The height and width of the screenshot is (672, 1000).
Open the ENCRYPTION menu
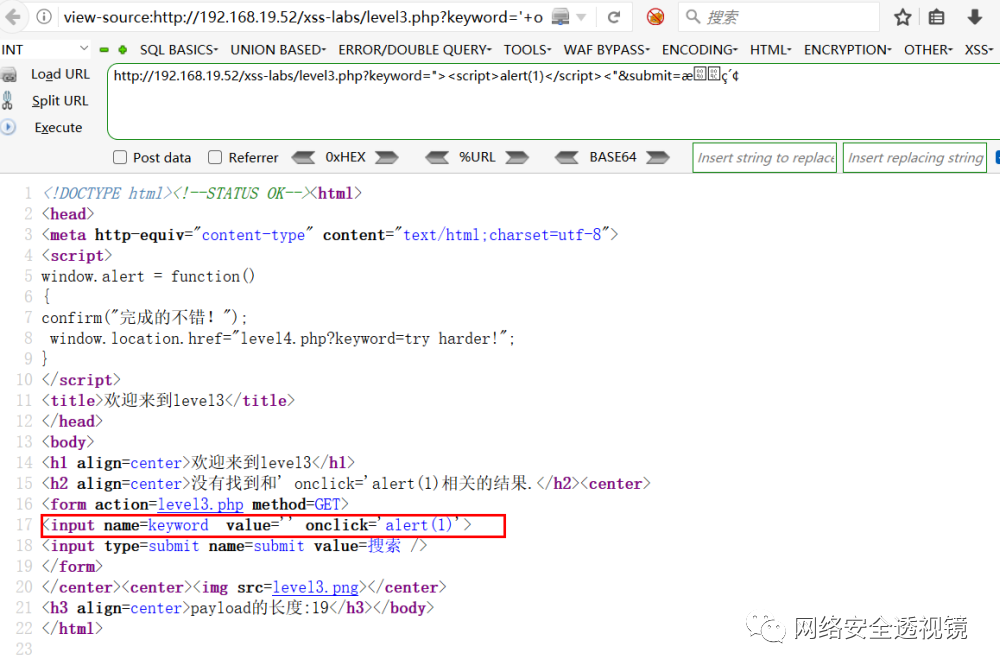pos(847,50)
